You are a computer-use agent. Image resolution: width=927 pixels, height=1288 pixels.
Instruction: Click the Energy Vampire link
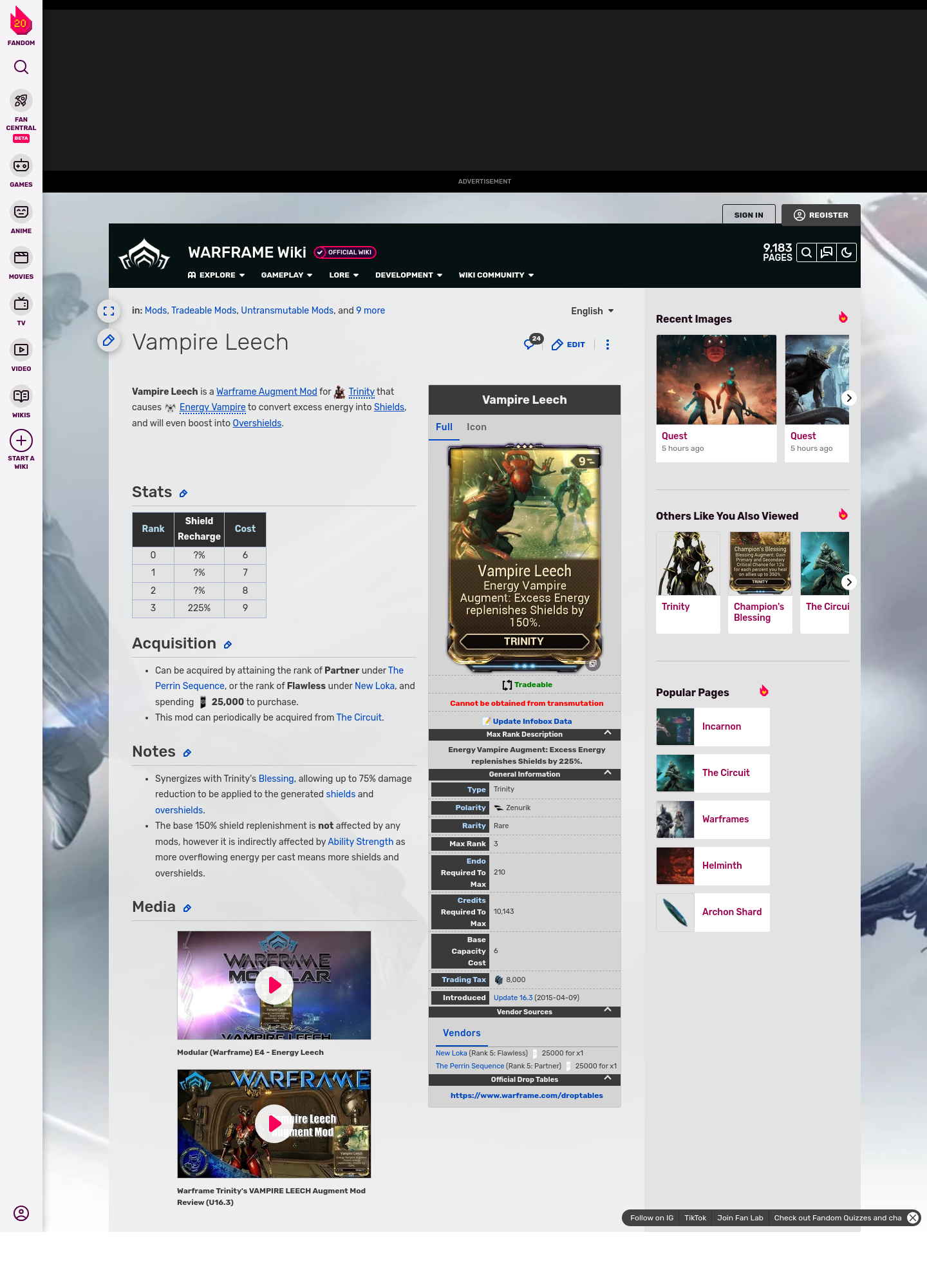point(212,407)
